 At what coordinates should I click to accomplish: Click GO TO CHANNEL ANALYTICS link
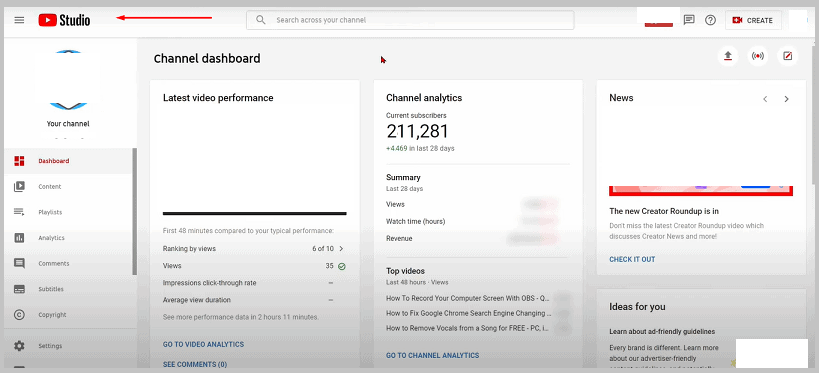432,355
